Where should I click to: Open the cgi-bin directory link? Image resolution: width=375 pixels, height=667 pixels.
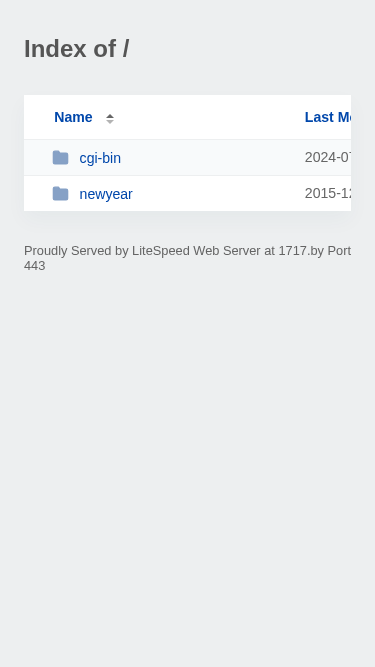(x=100, y=158)
